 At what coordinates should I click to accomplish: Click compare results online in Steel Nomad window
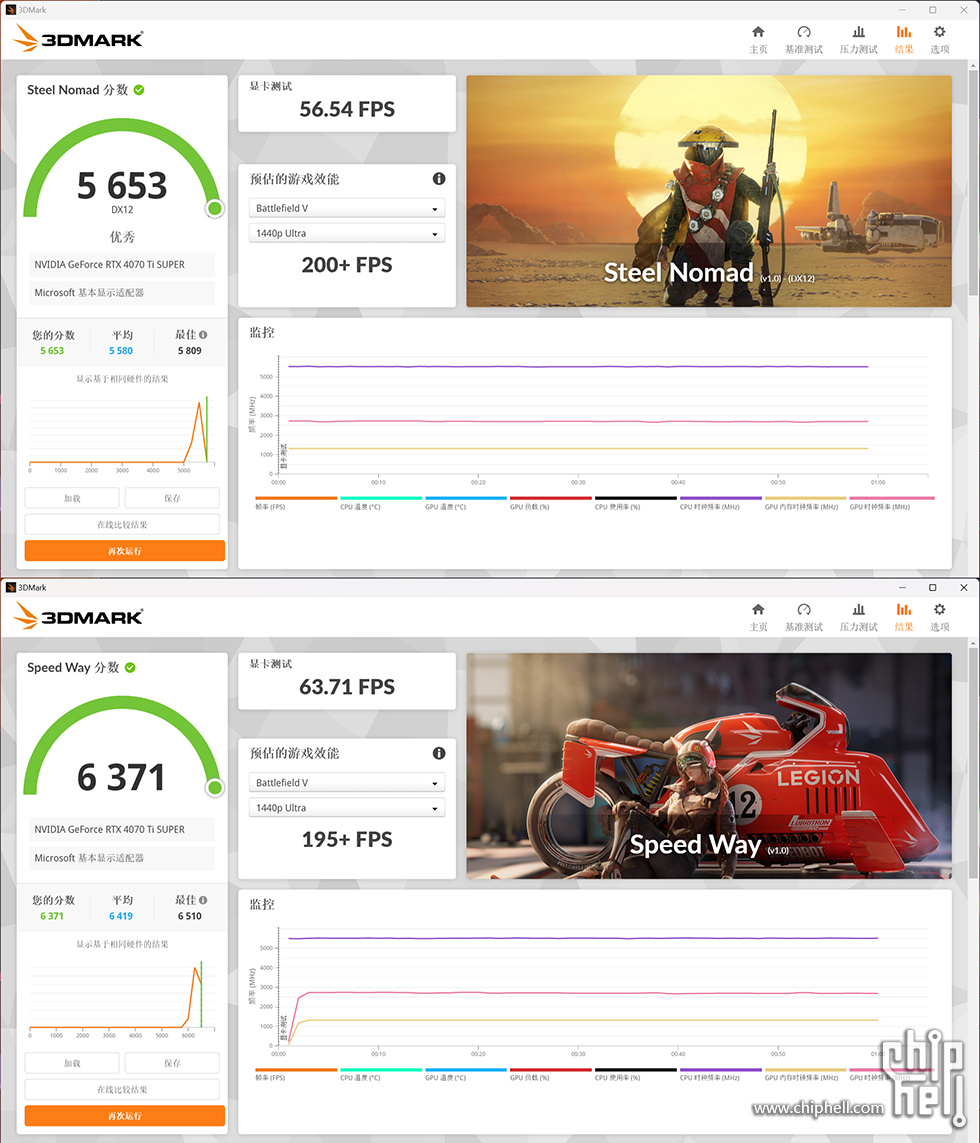click(122, 524)
